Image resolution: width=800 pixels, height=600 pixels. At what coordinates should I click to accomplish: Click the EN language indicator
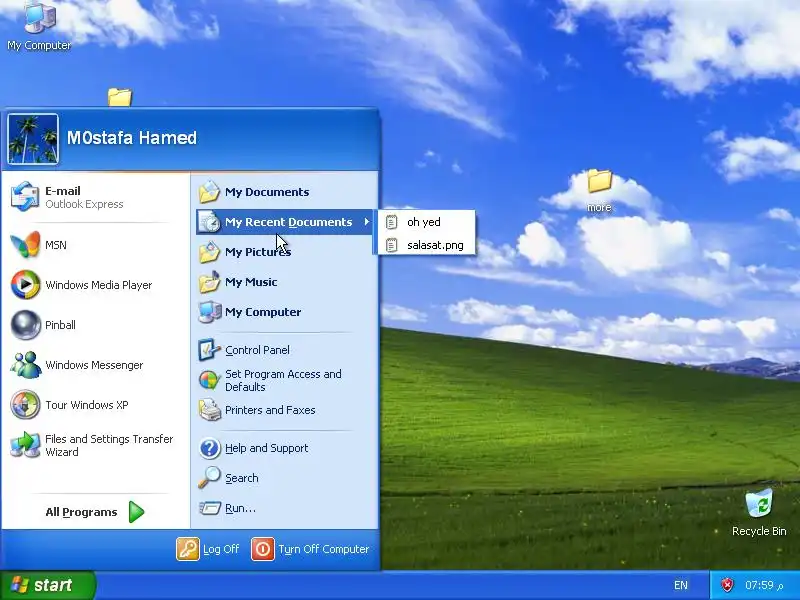681,585
